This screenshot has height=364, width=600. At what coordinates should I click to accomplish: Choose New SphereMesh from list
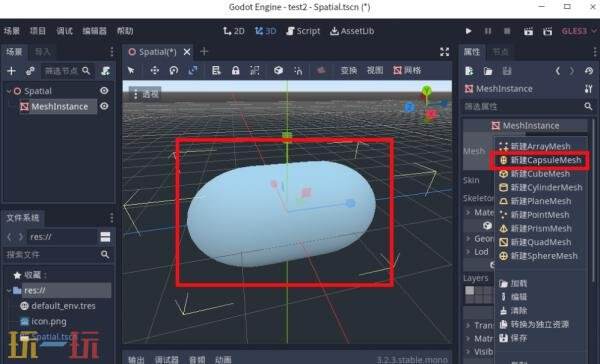[x=540, y=256]
